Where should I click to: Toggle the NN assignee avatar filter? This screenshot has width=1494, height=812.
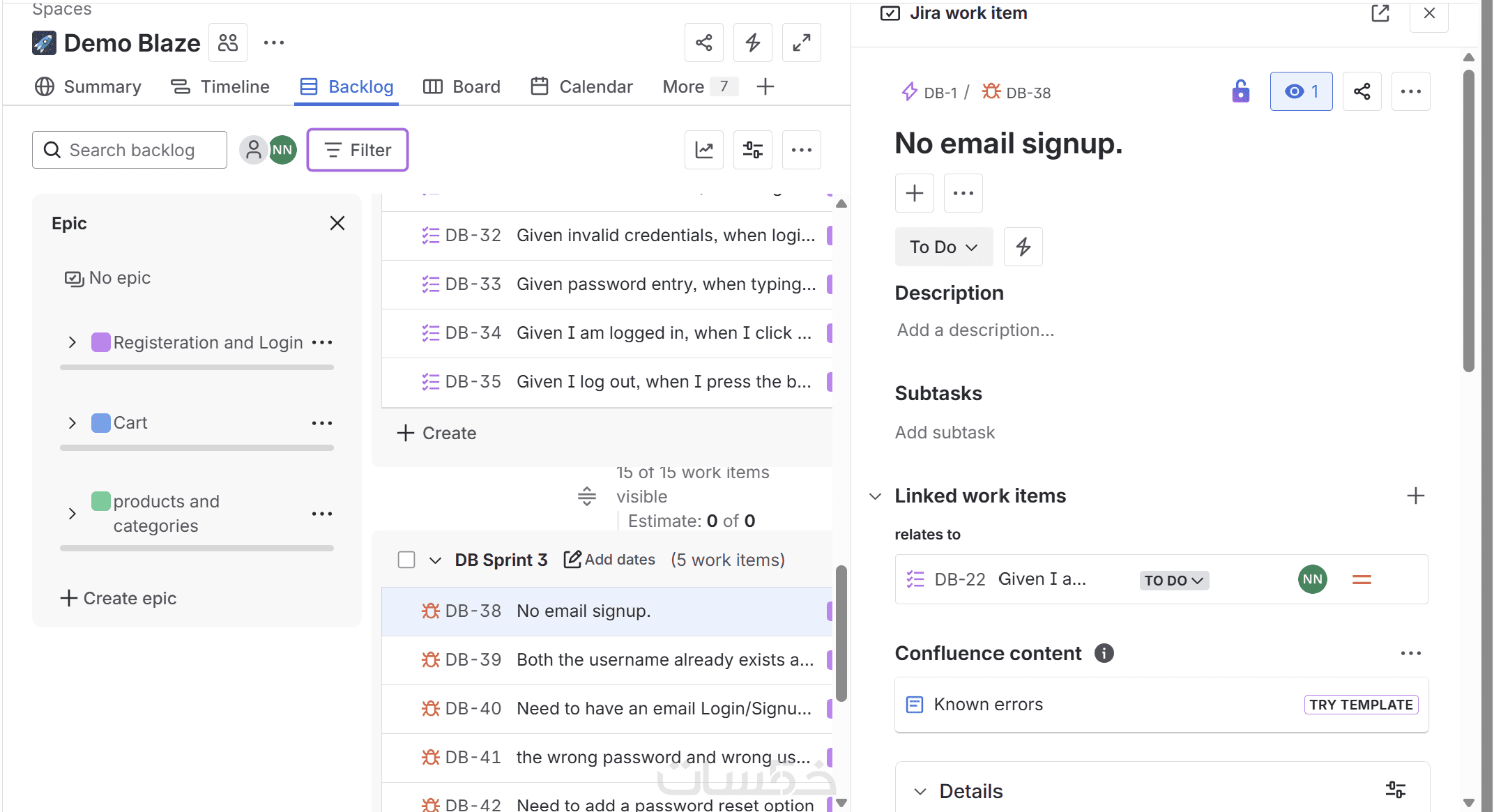282,150
